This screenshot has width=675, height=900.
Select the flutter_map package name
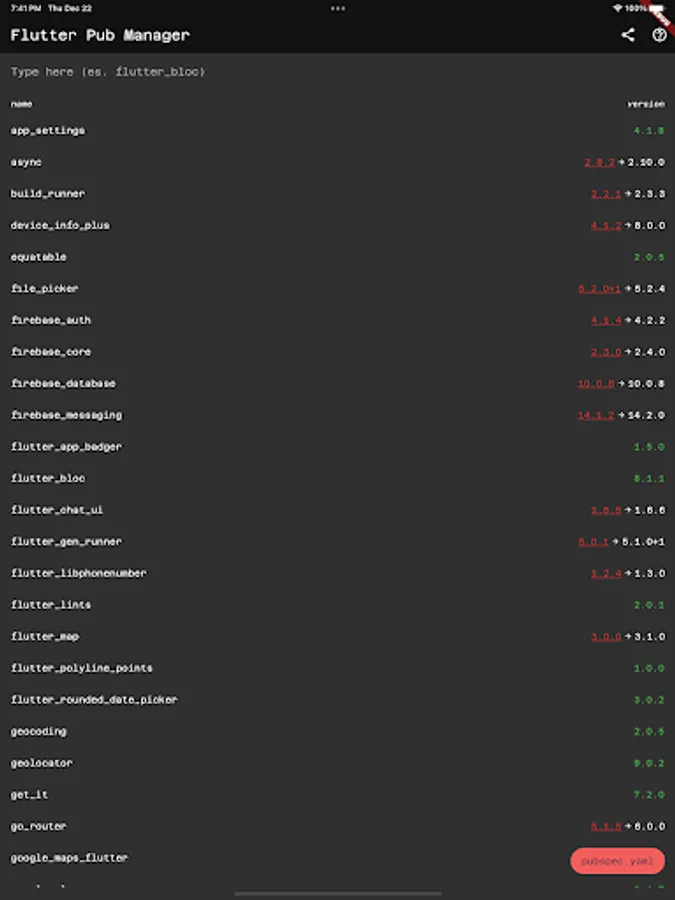coord(45,637)
